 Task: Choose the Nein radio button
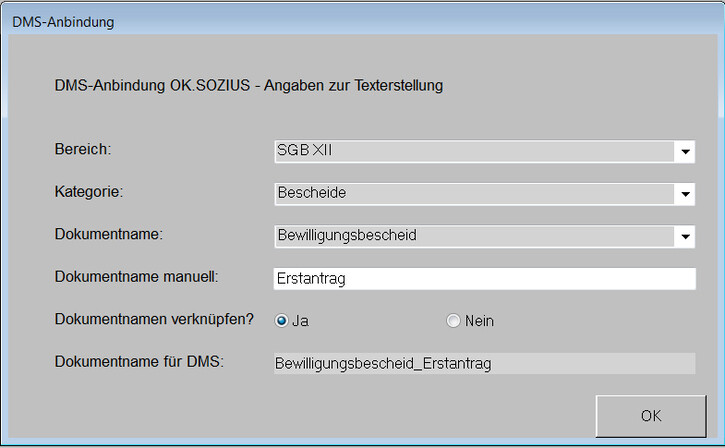coord(453,321)
